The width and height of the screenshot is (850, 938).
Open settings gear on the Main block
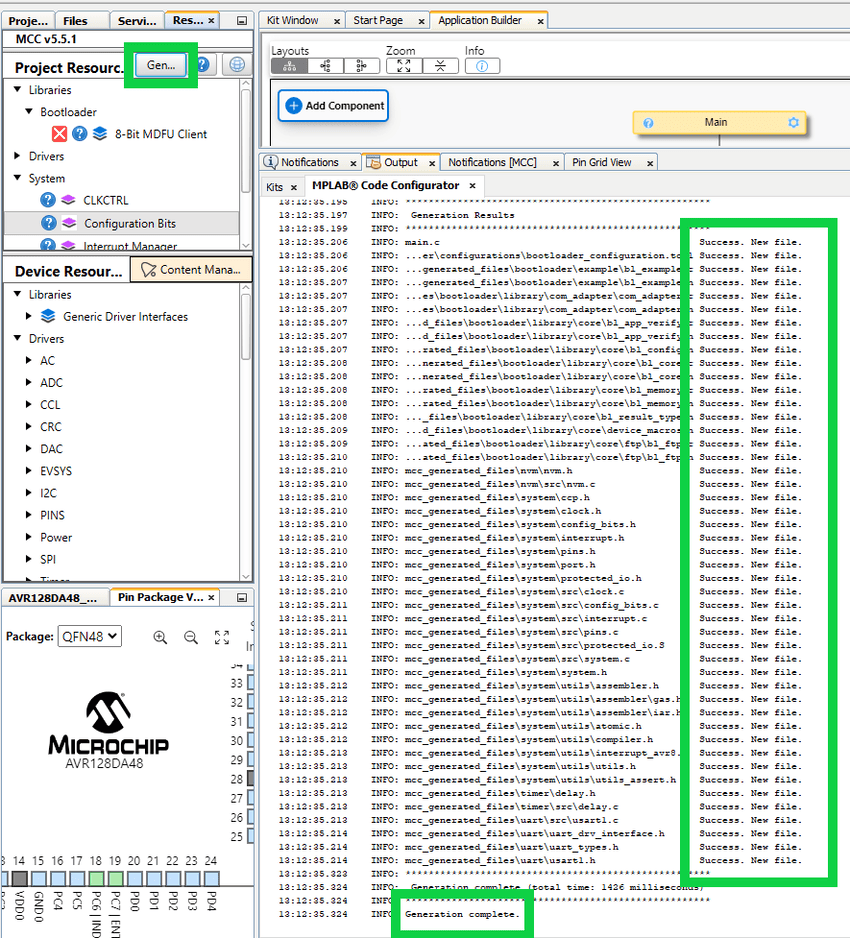tap(794, 123)
